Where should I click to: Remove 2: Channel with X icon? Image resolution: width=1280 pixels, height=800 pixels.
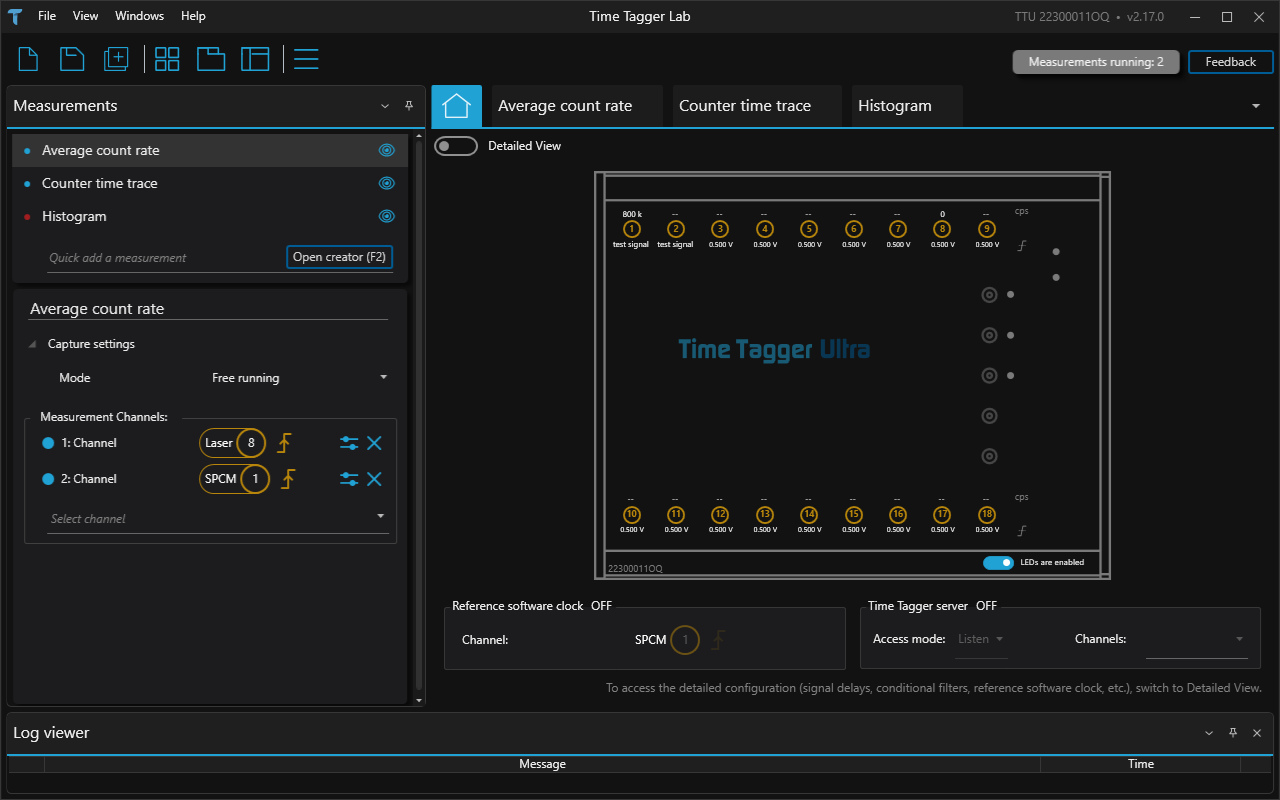[374, 479]
